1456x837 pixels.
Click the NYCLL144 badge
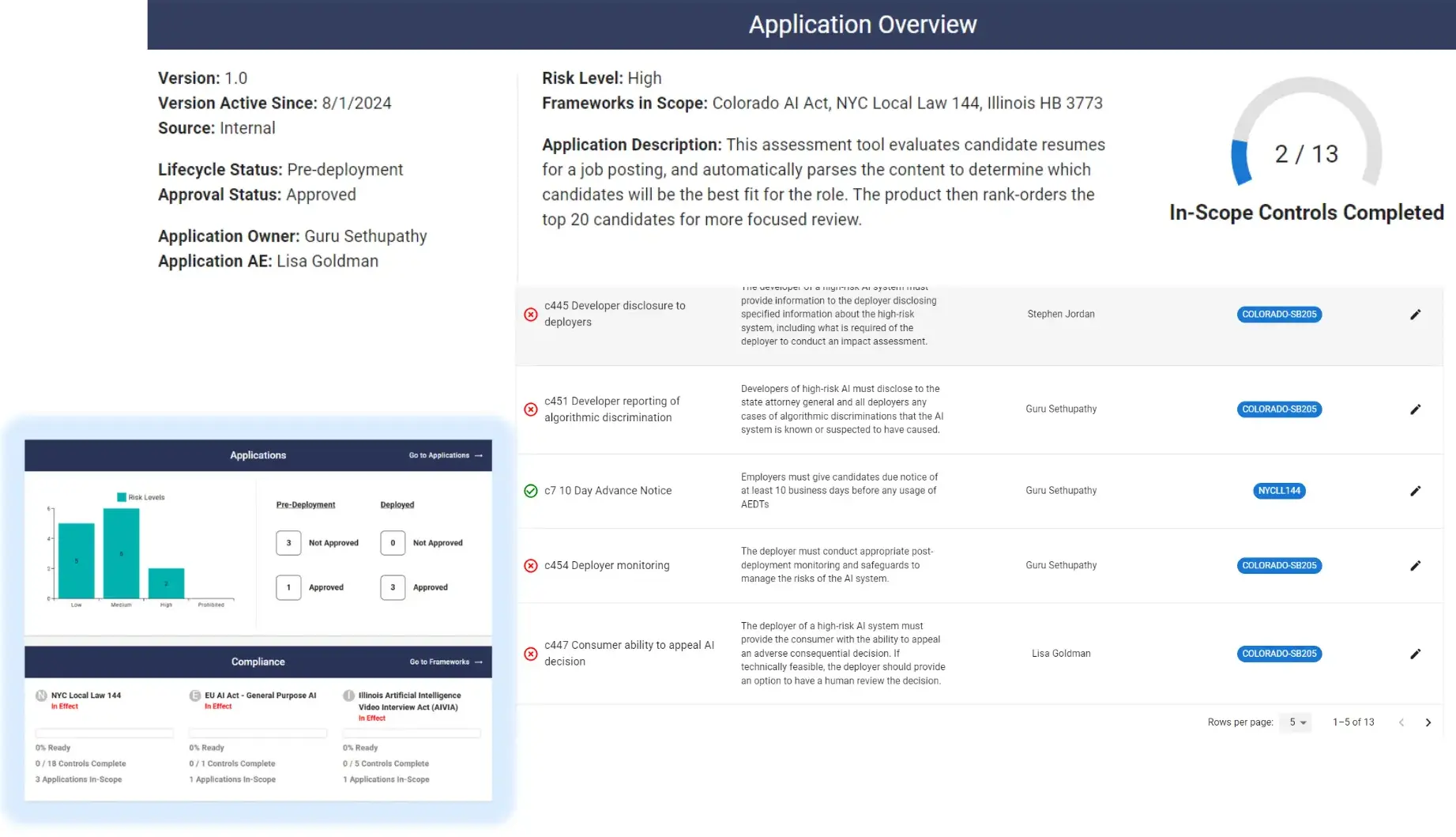[x=1278, y=491]
